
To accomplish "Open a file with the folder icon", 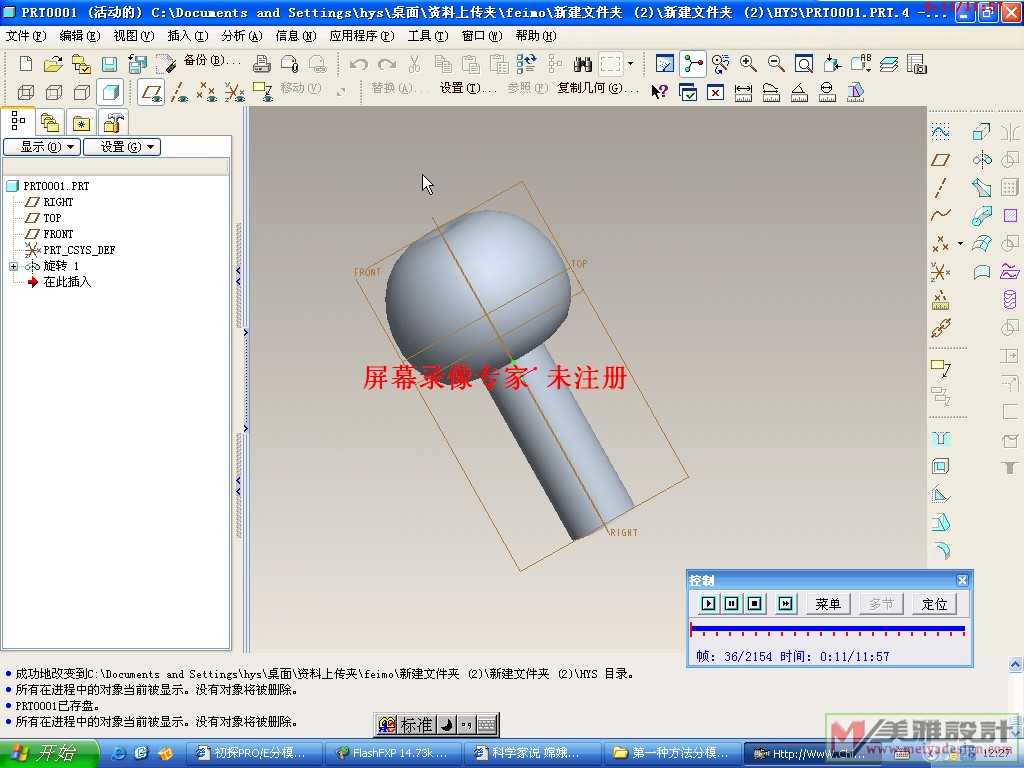I will [x=53, y=64].
